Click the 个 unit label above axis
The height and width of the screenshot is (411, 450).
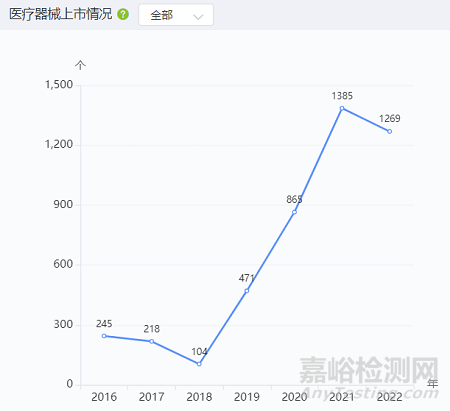point(80,65)
